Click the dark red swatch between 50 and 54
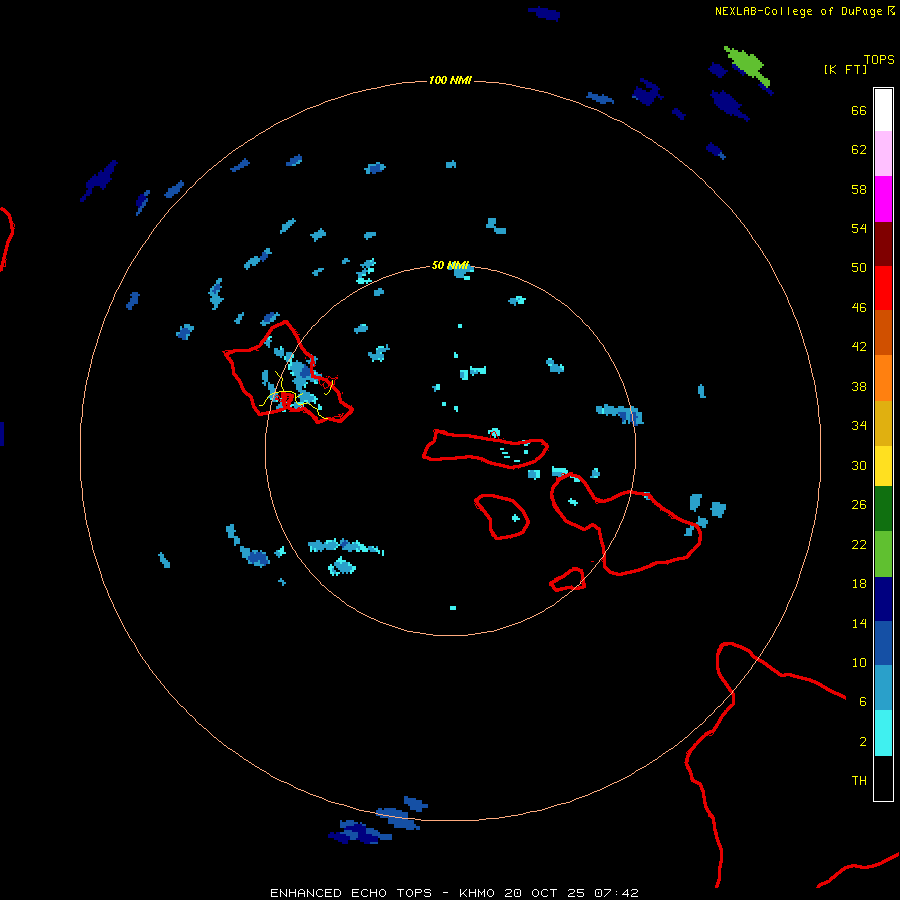 pos(883,244)
